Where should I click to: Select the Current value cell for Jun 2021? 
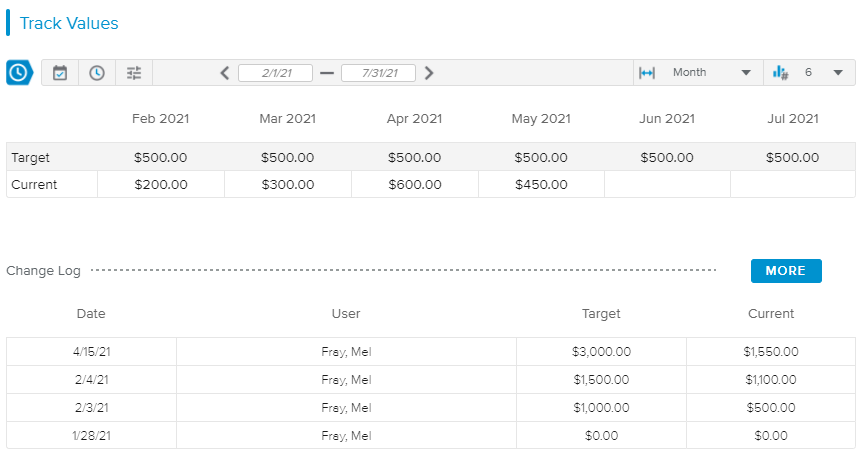pos(667,185)
